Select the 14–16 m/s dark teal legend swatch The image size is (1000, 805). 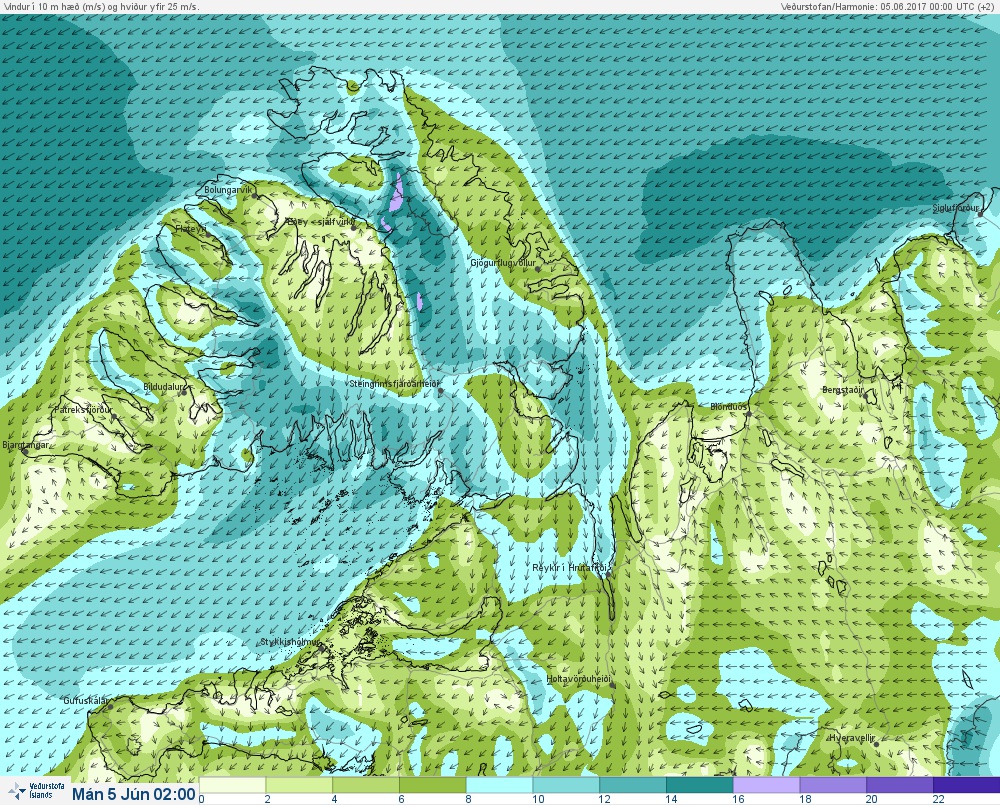click(700, 785)
